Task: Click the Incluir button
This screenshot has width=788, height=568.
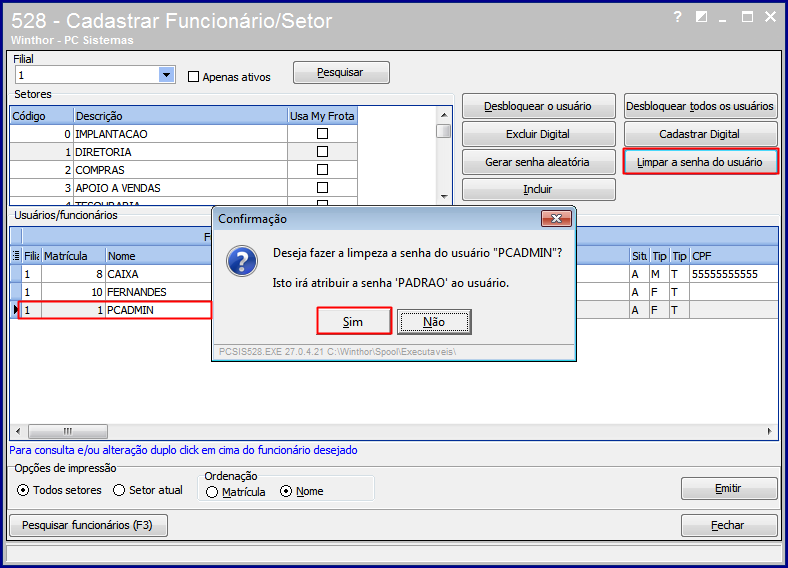Action: [539, 190]
